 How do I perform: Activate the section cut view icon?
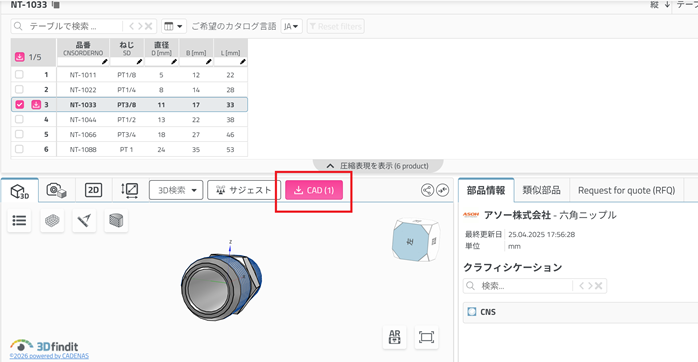(116, 220)
